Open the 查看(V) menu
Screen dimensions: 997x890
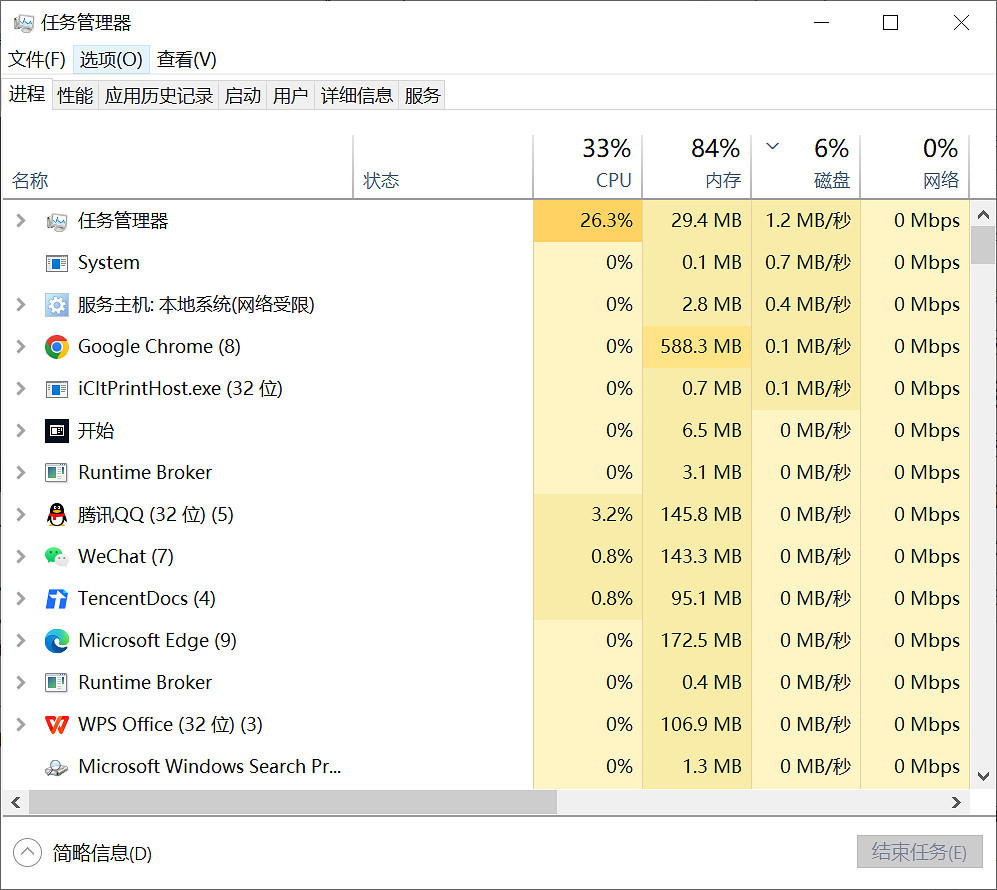185,59
